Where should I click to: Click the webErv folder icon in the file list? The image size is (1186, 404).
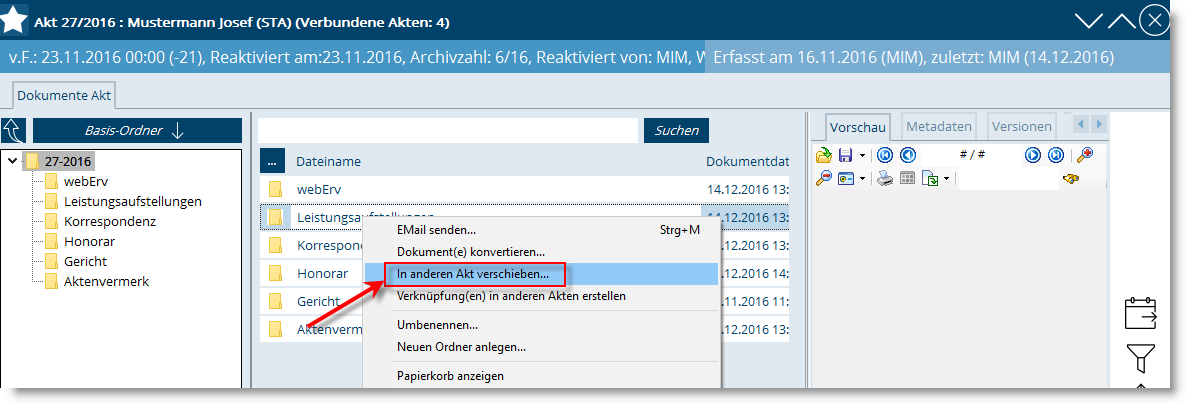point(275,189)
